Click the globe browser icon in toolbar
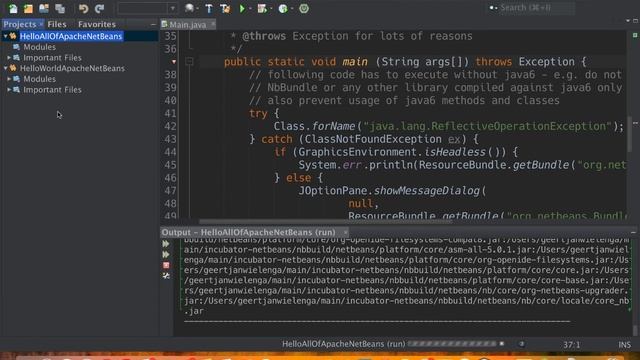640x360 pixels. click(x=189, y=8)
